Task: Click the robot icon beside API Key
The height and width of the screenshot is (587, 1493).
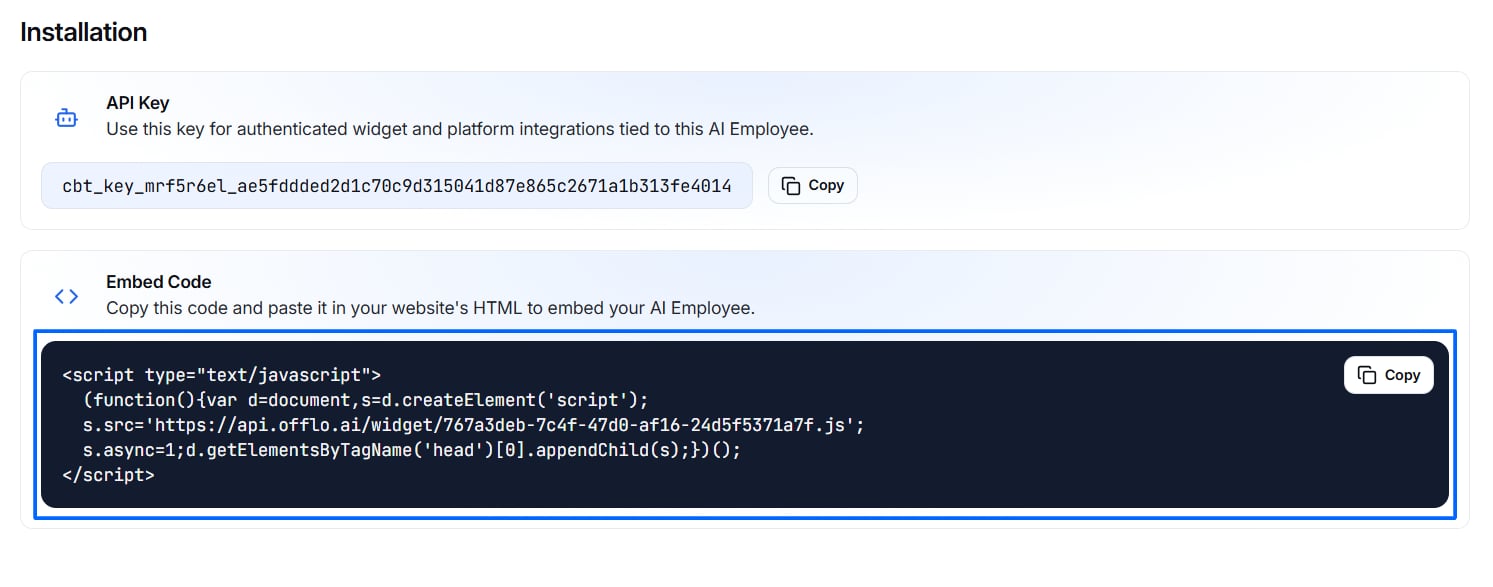Action: 66,118
